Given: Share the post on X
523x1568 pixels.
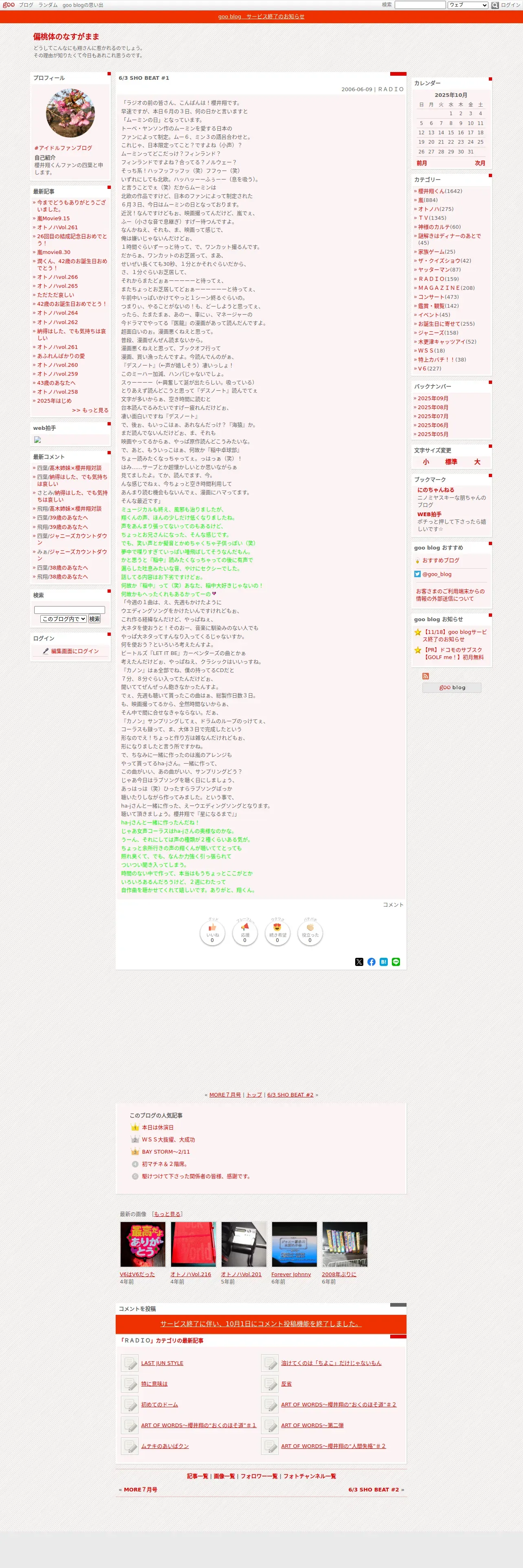Looking at the screenshot, I should [359, 962].
